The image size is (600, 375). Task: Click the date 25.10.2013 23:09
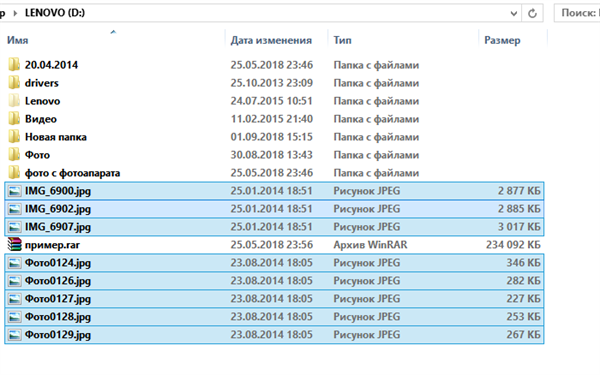pyautogui.click(x=272, y=83)
